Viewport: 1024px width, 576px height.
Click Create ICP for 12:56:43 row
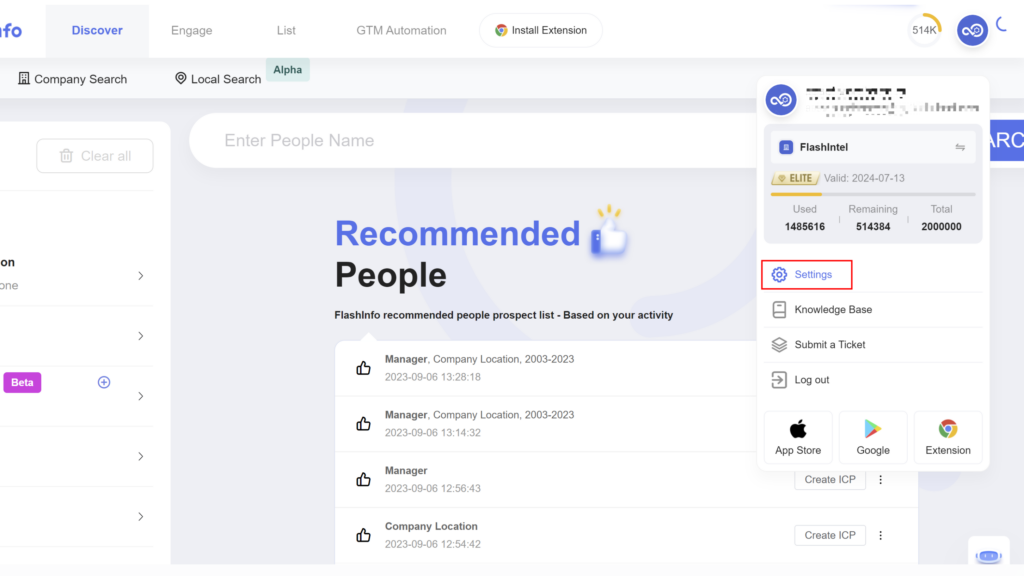coord(829,479)
